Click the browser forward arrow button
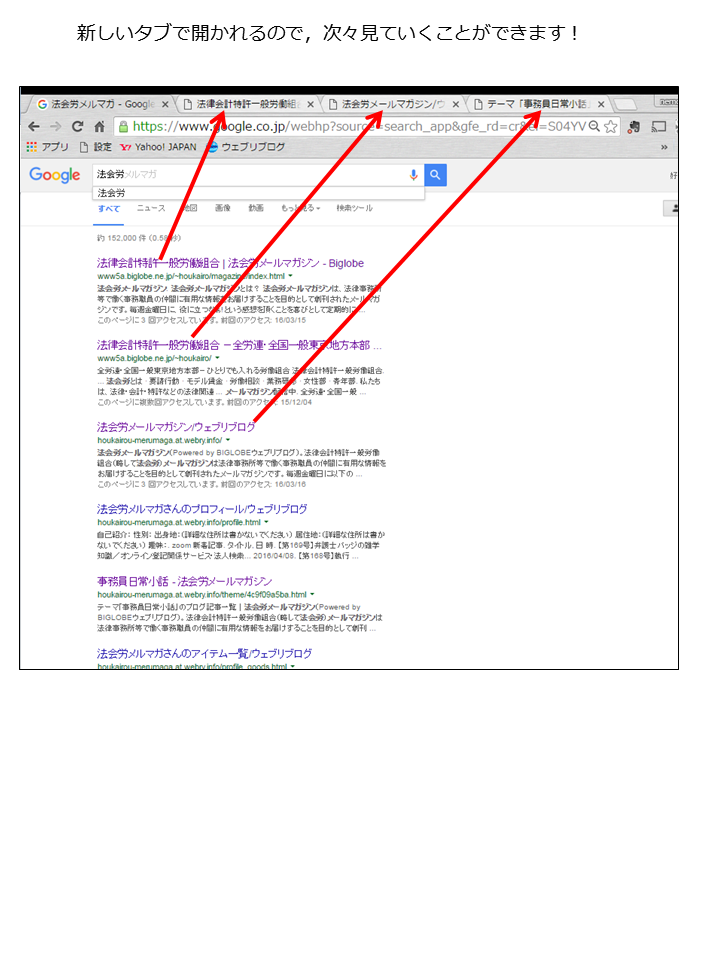Image resolution: width=720 pixels, height=960 pixels. 55,127
